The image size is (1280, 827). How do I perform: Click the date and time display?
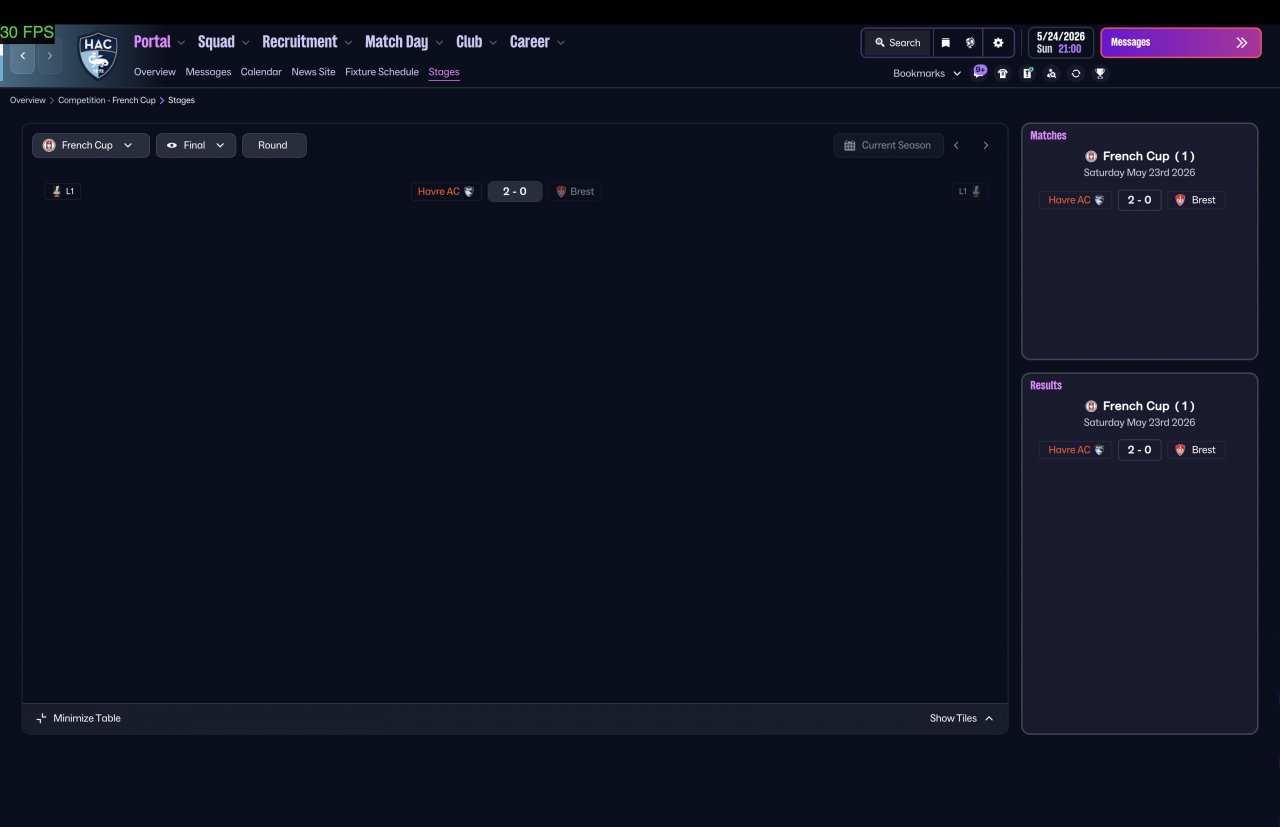(1061, 43)
